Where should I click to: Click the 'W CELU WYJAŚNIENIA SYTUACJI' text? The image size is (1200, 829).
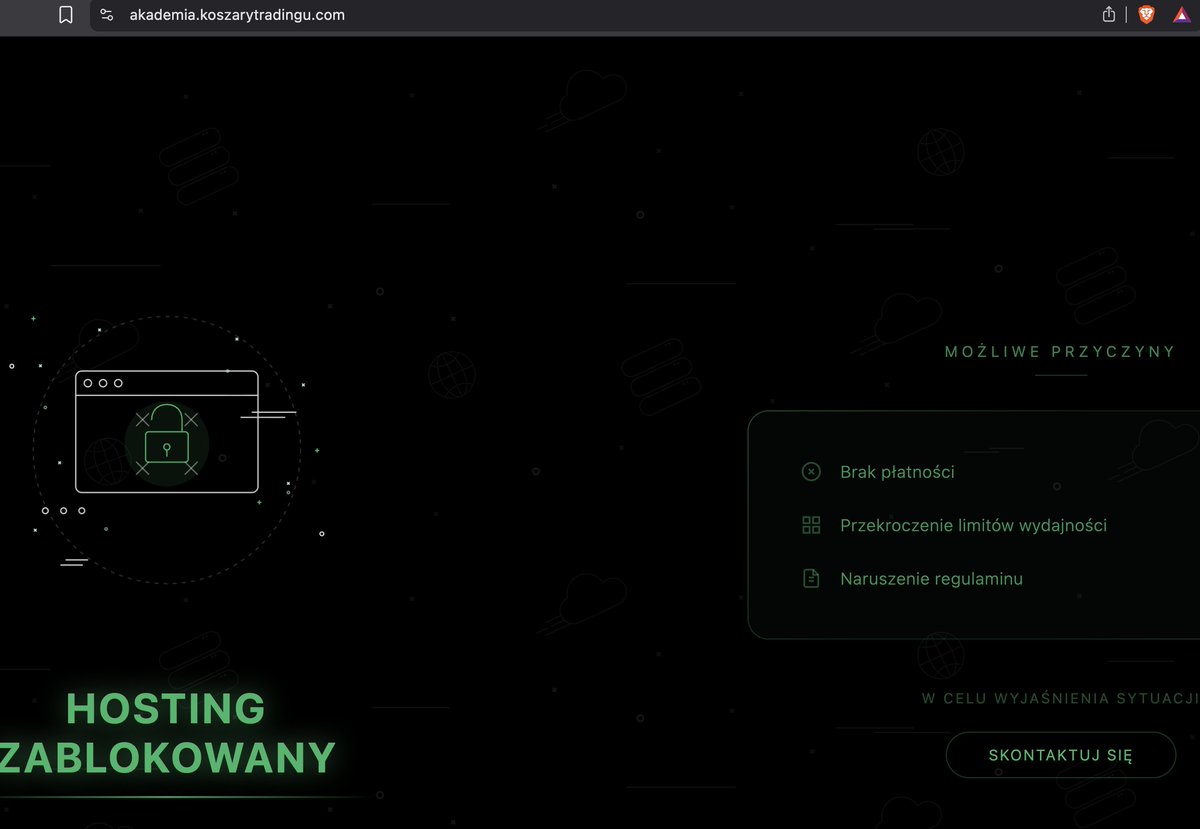pos(1060,698)
